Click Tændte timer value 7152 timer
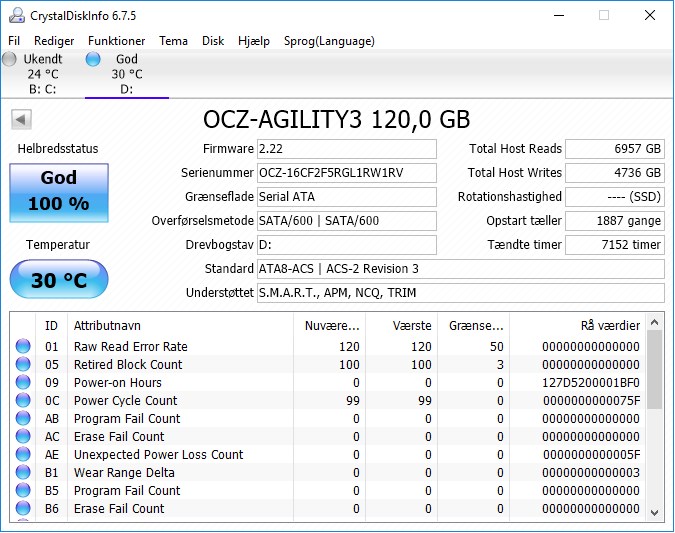 [615, 245]
